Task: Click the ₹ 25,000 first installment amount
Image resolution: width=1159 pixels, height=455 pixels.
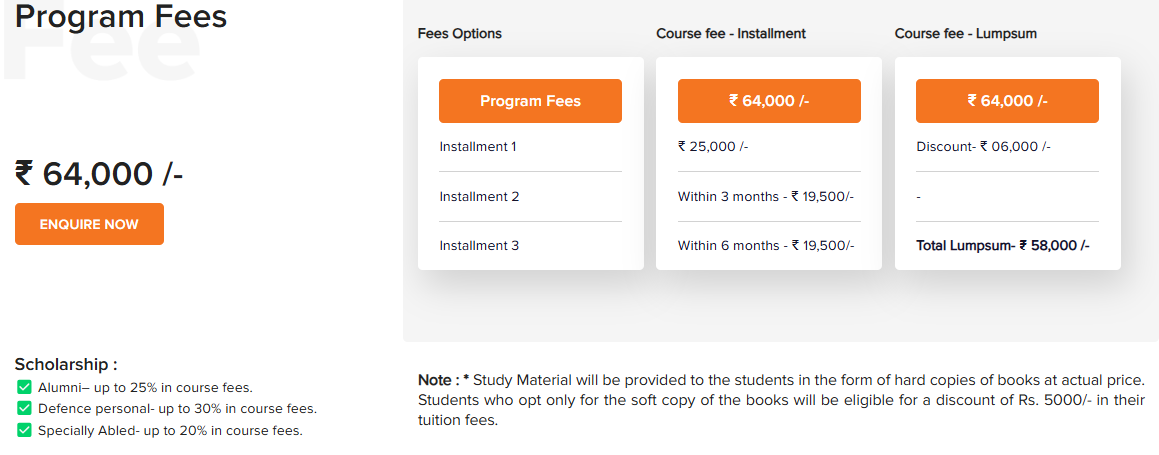Action: click(713, 147)
